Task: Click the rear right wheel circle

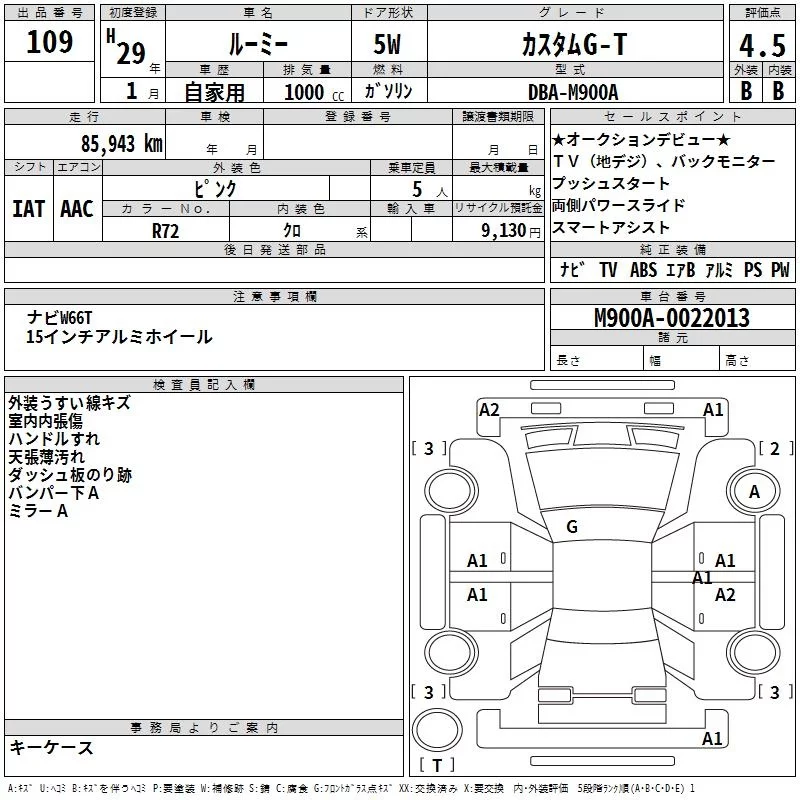Action: click(x=754, y=652)
